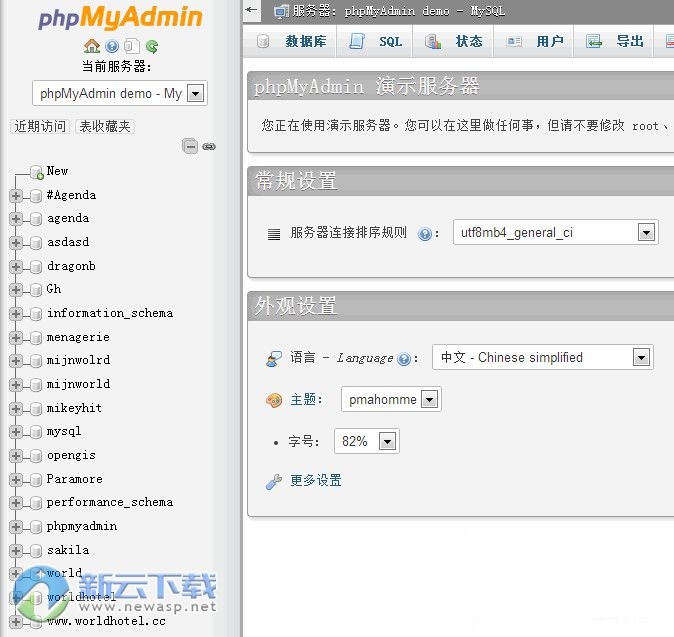Image resolution: width=674 pixels, height=637 pixels.
Task: Switch to the 状态 (Status) tab
Action: click(453, 41)
